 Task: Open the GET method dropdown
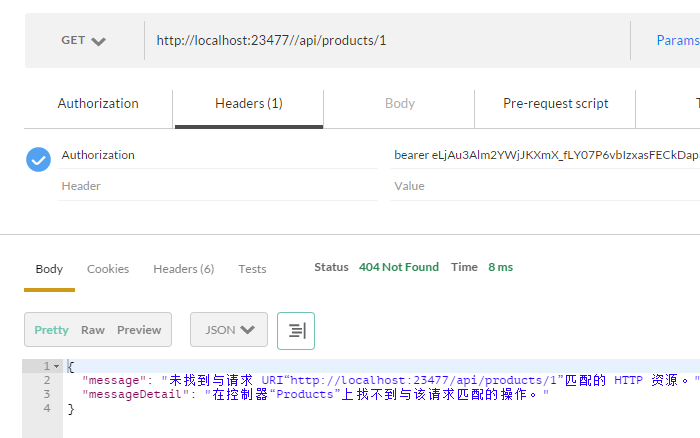coord(83,41)
